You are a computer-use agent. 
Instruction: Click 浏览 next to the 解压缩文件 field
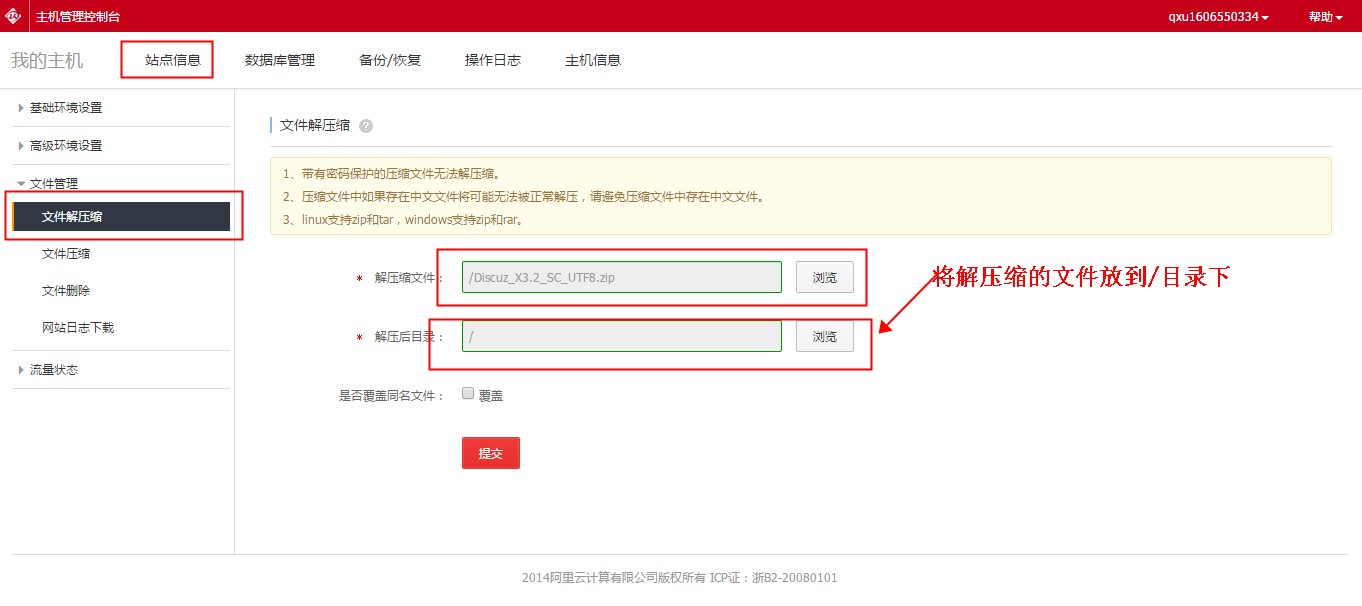point(824,278)
